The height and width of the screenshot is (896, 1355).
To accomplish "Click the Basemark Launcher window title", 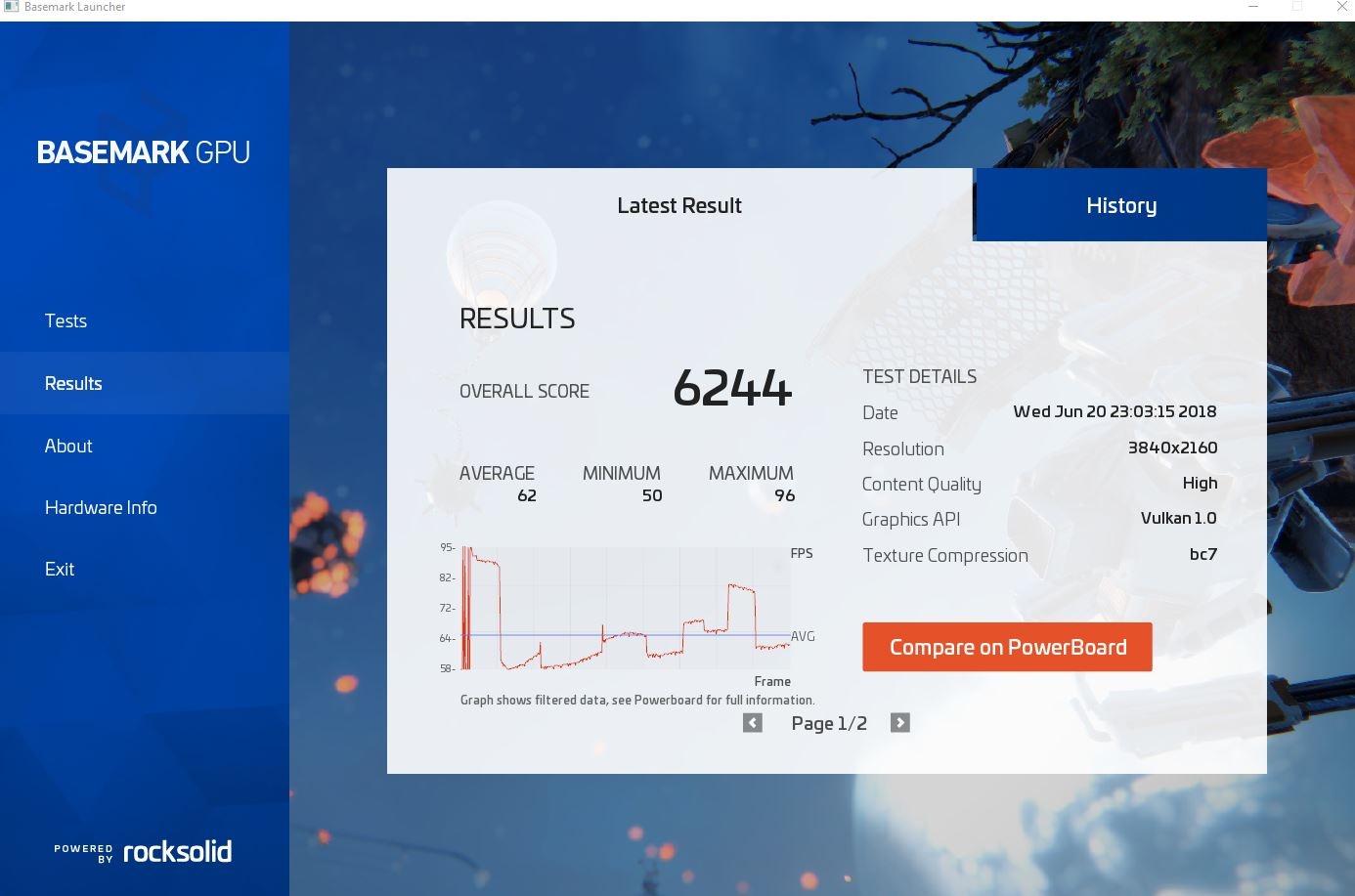I will point(74,7).
